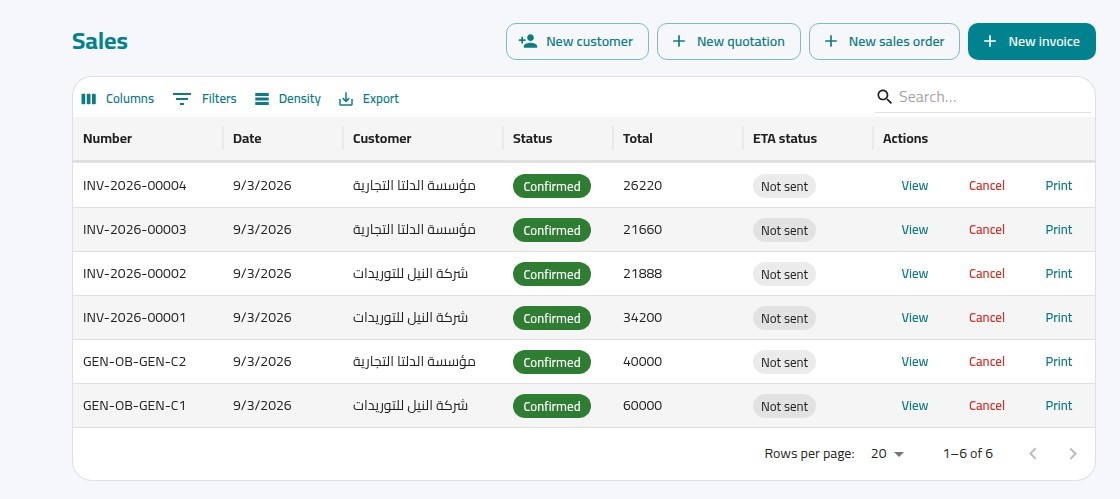Open the Density toolbar option

tap(288, 99)
